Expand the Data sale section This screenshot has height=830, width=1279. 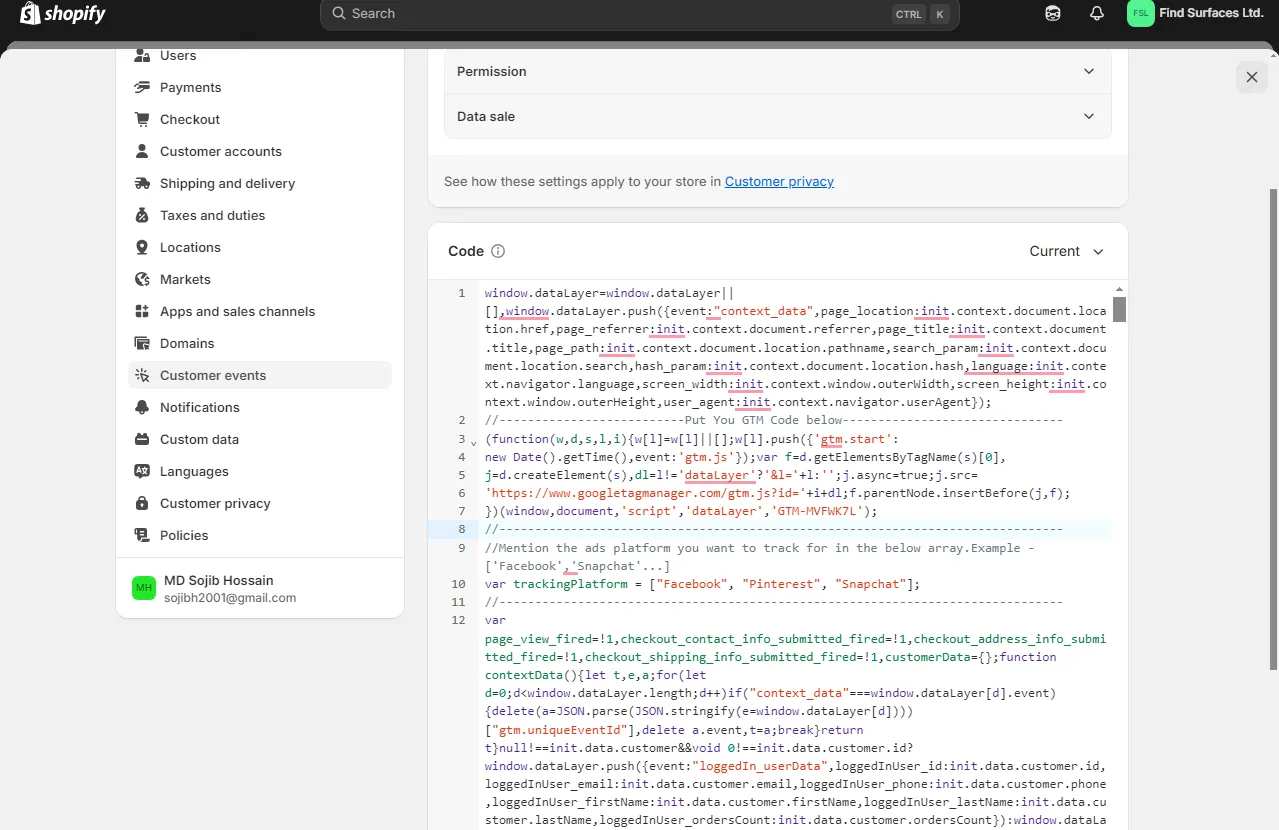778,116
